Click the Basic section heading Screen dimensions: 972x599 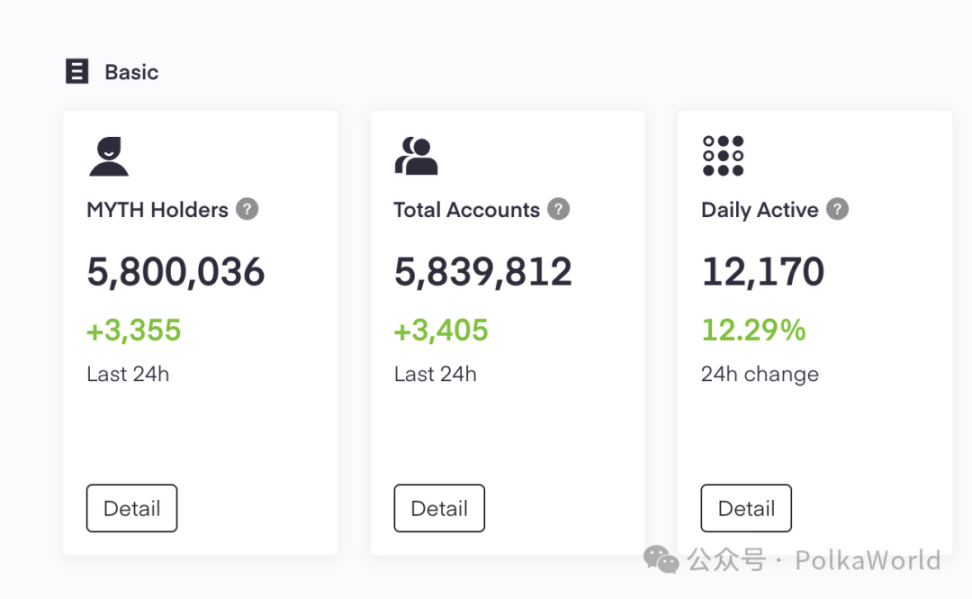131,72
